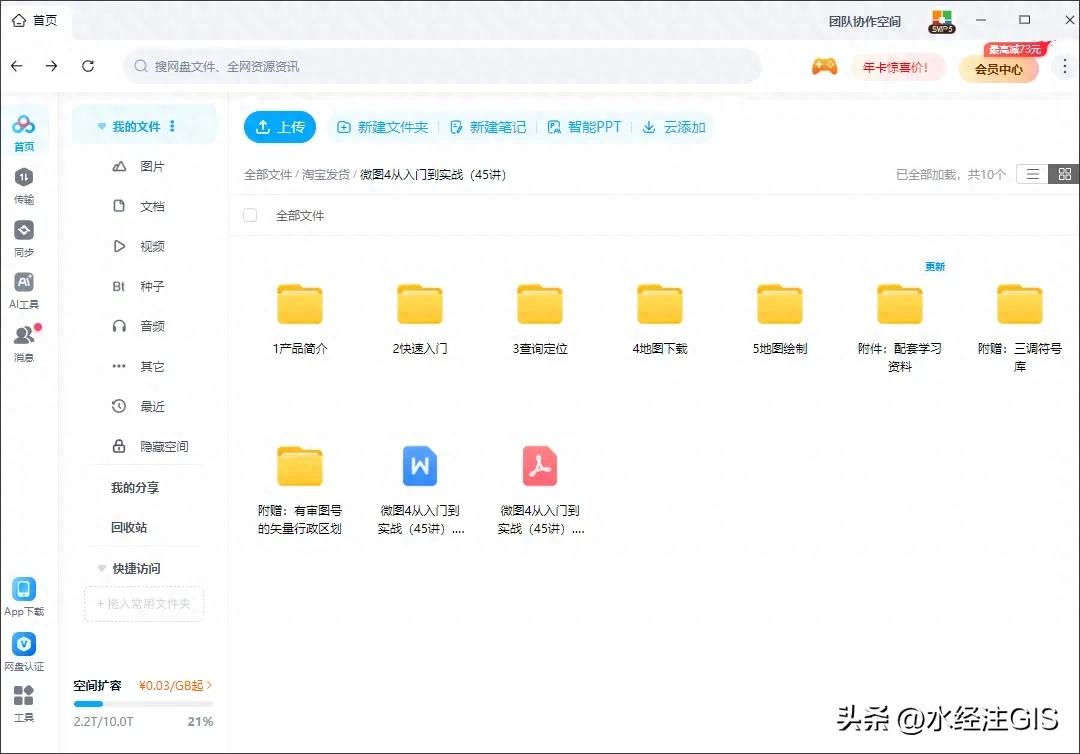Click the game controller icon

pyautogui.click(x=824, y=67)
